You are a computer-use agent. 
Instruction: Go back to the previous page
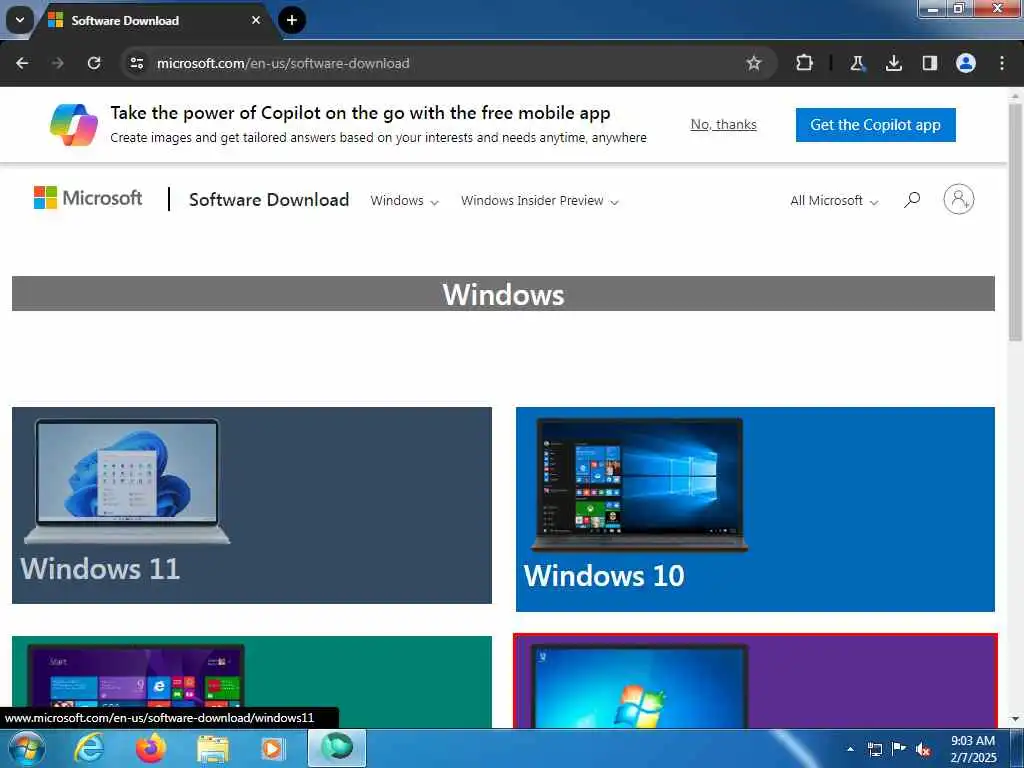point(22,63)
